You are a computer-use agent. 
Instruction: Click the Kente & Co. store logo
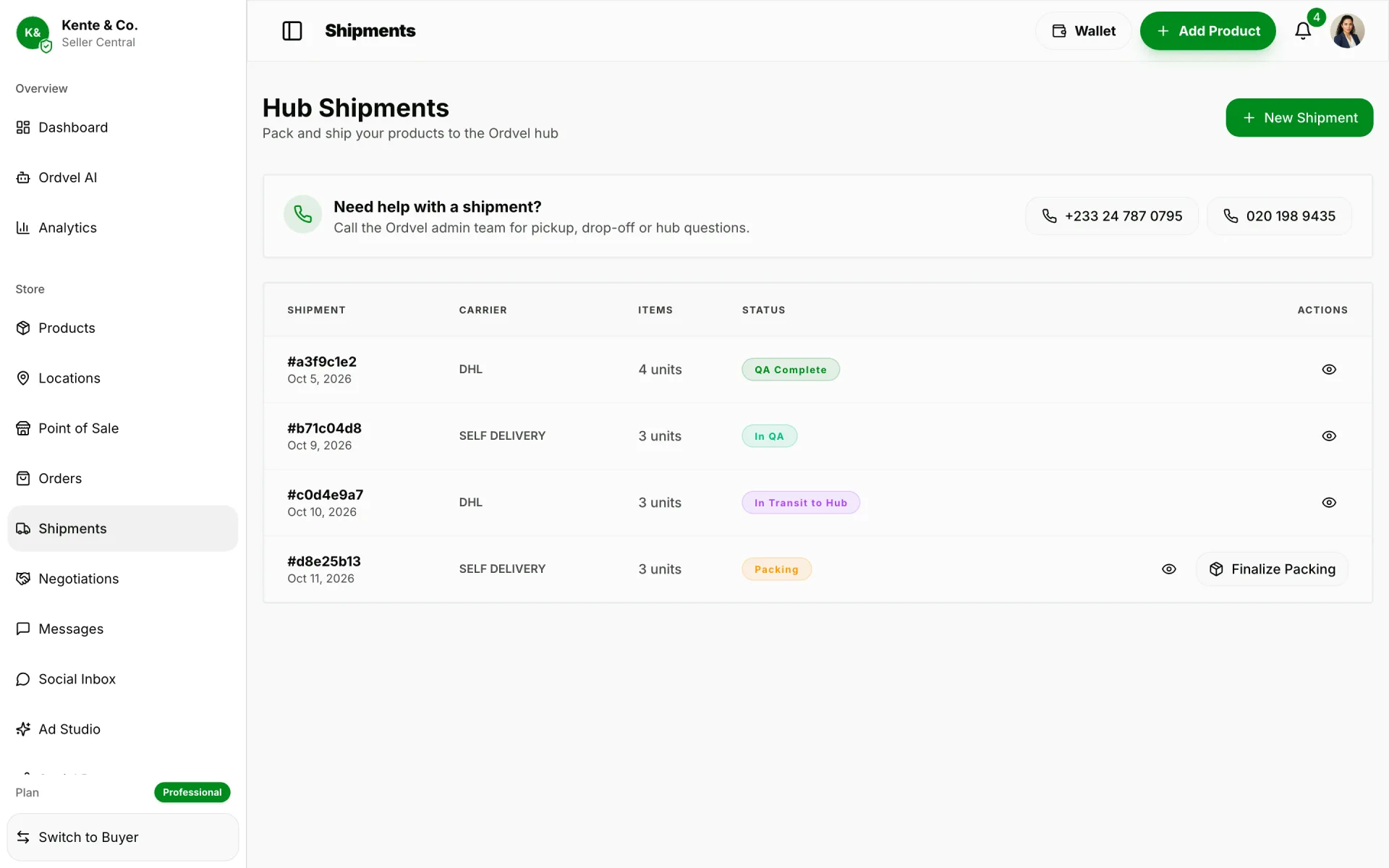click(x=33, y=33)
